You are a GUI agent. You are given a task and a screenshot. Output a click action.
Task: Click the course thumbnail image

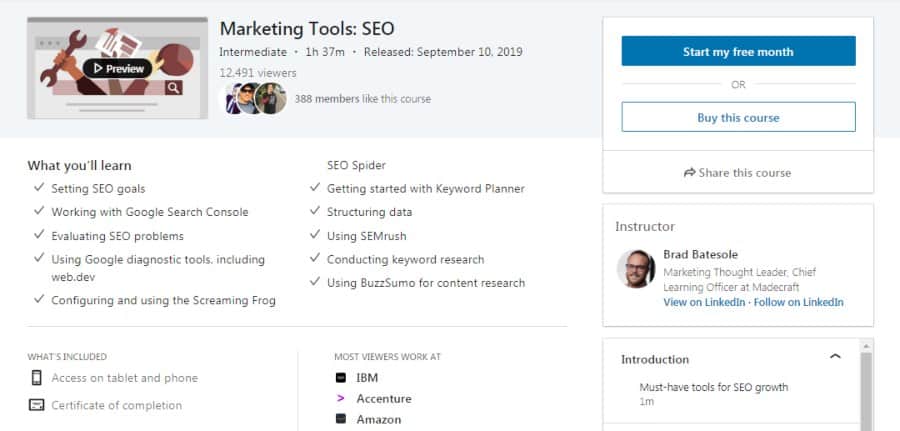[x=118, y=68]
